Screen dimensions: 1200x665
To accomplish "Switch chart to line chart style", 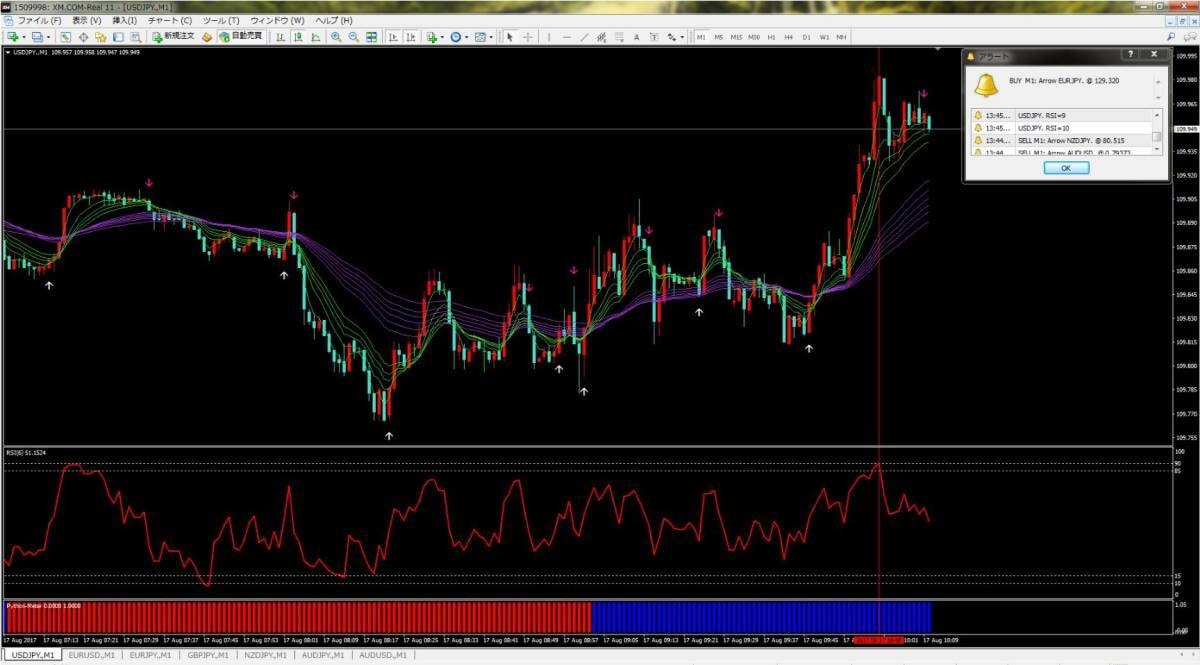I will (316, 37).
